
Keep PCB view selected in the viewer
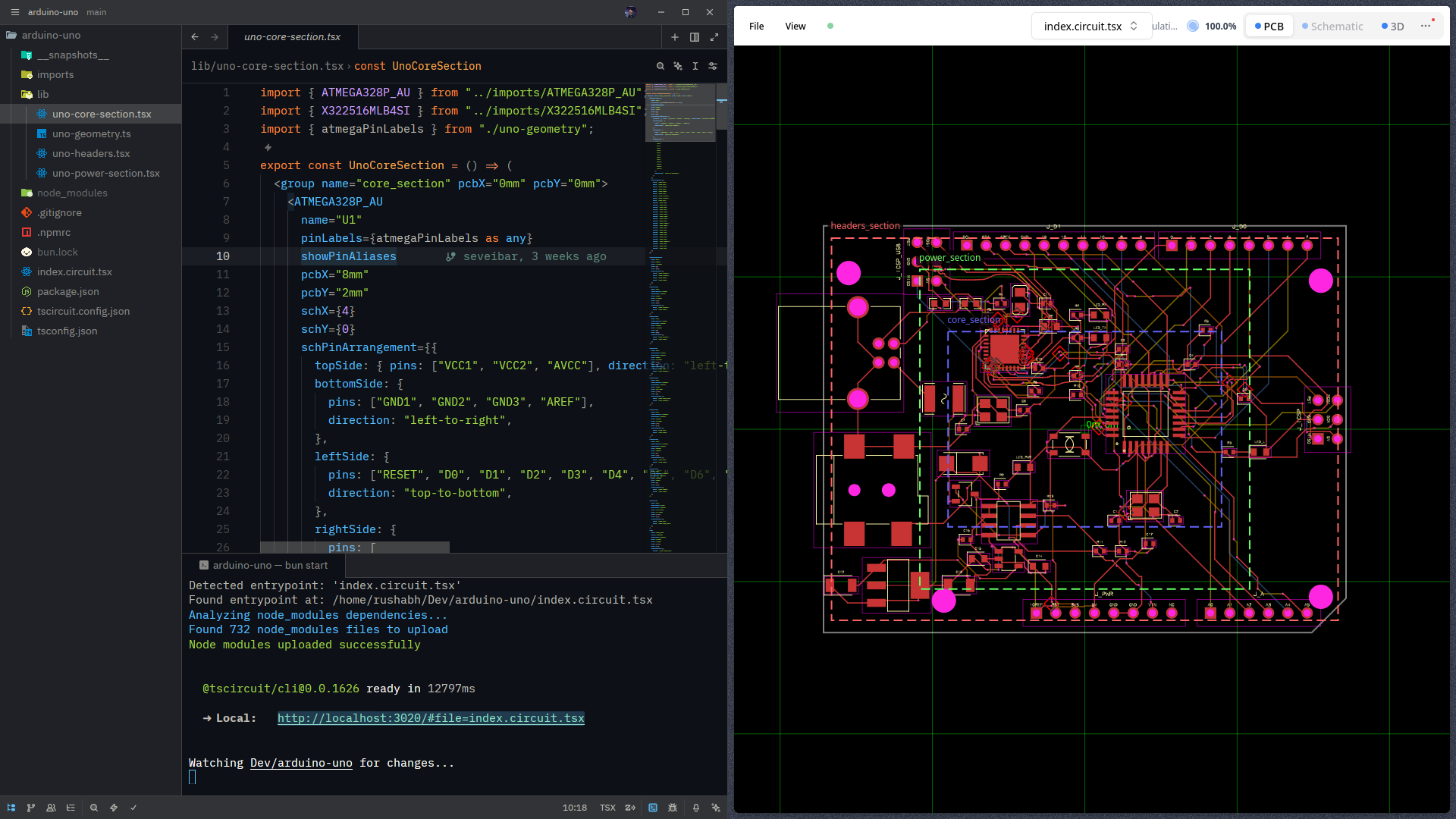(x=1269, y=26)
